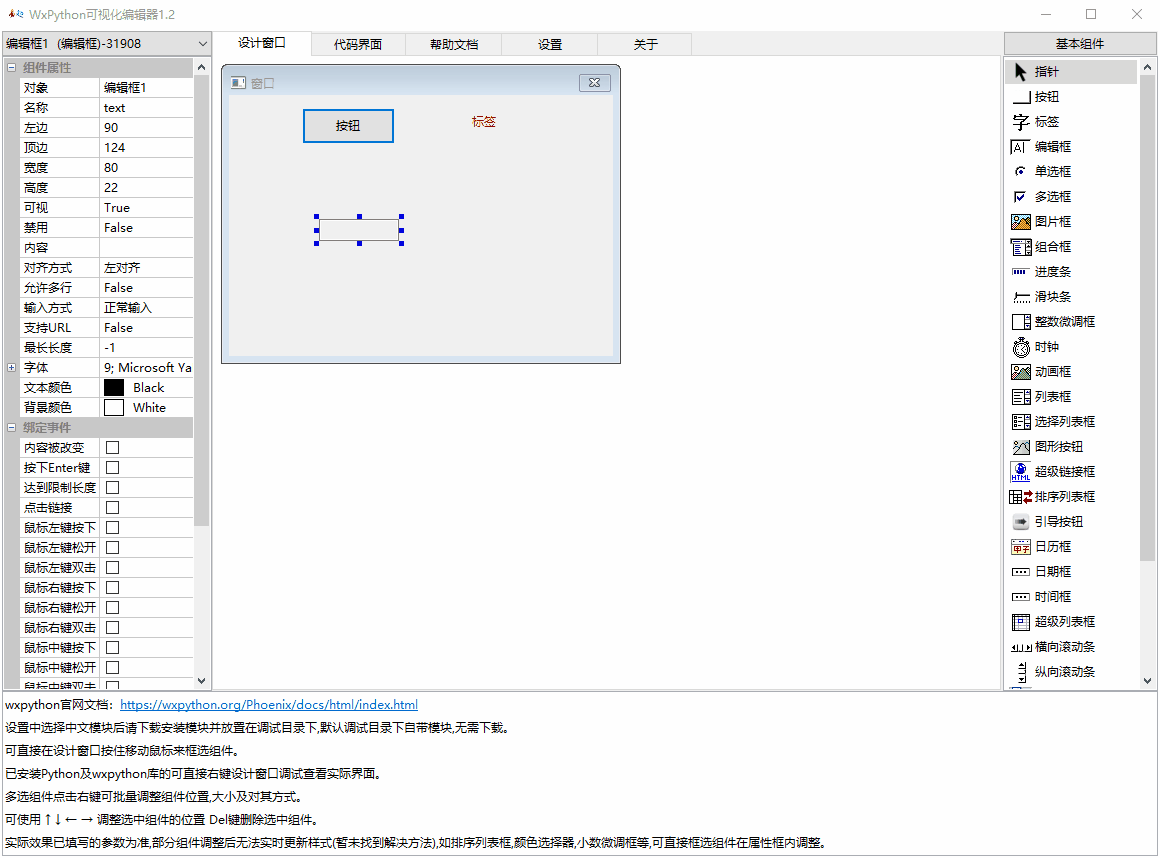Change the 允许多行 value False
Viewport: 1160px width, 858px height.
coord(146,288)
